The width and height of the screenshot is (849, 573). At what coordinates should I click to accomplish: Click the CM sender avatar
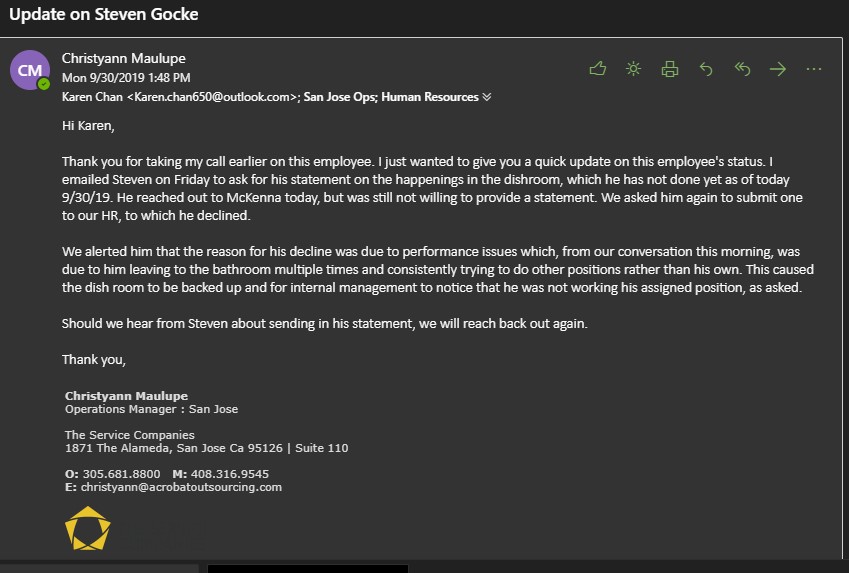[29, 70]
